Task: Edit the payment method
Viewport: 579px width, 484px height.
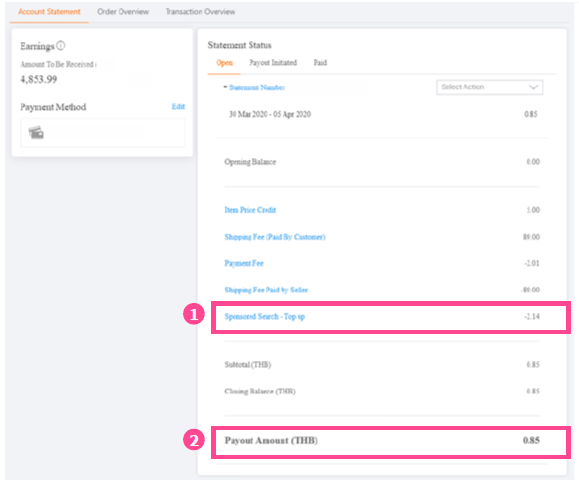Action: [178, 106]
